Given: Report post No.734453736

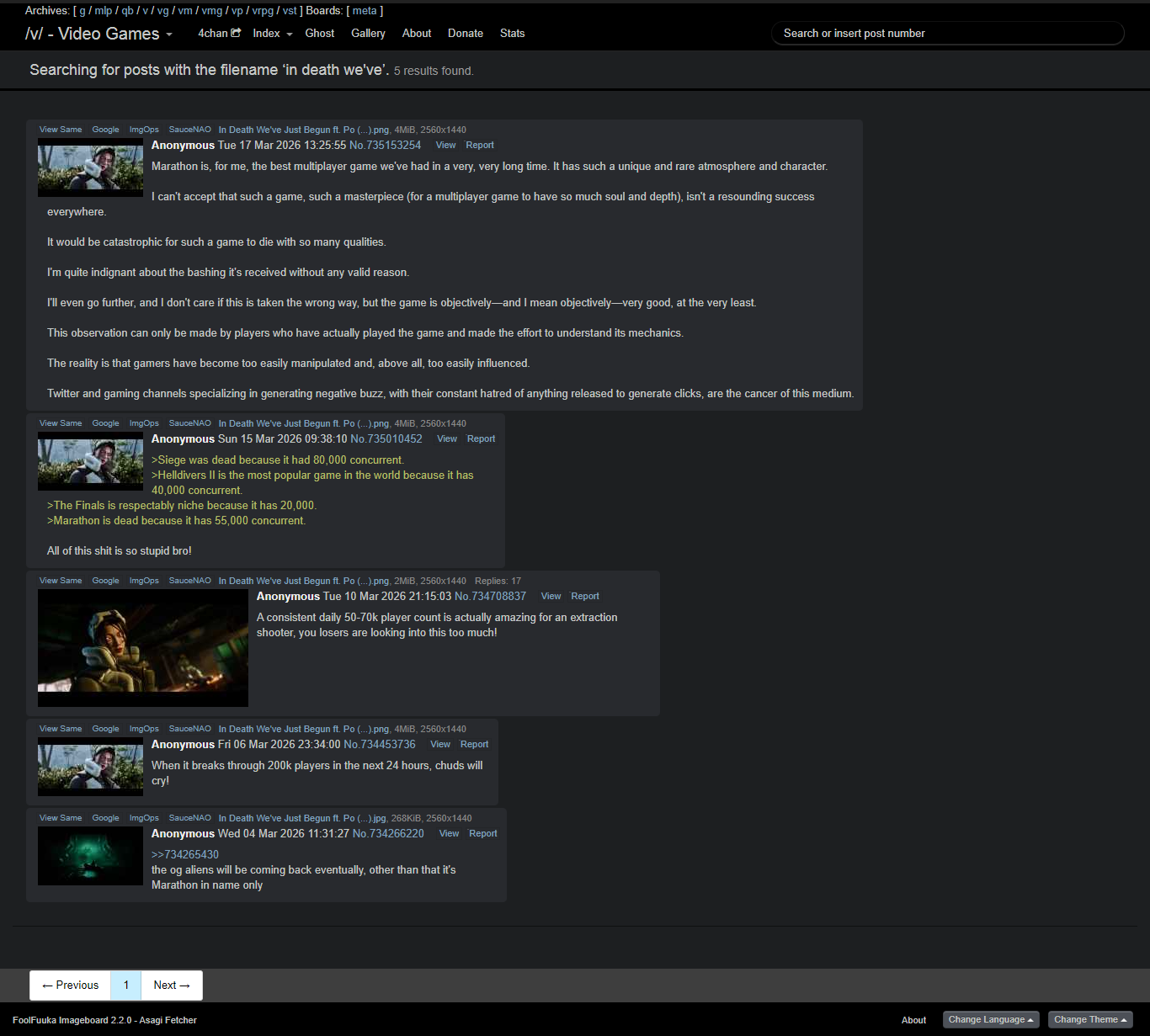Looking at the screenshot, I should (475, 745).
